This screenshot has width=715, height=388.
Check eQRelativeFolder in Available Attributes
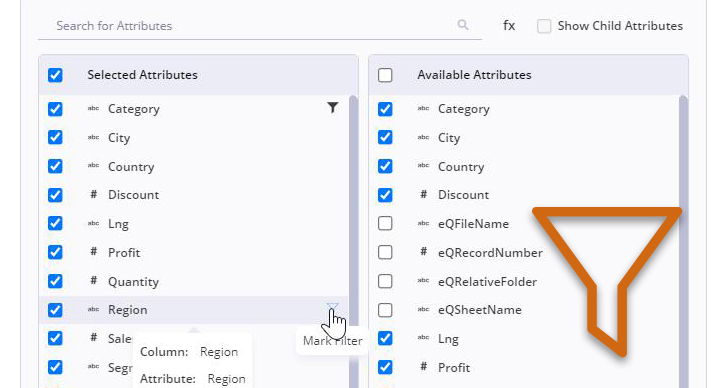click(385, 281)
